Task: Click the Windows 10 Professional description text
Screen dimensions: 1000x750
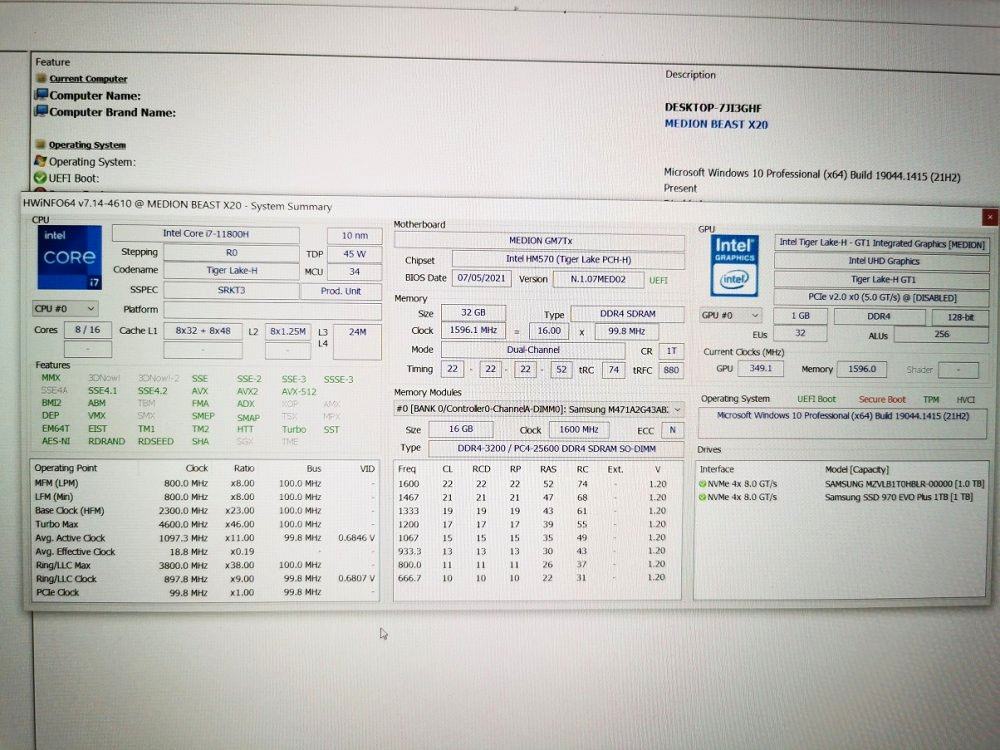Action: tap(811, 175)
